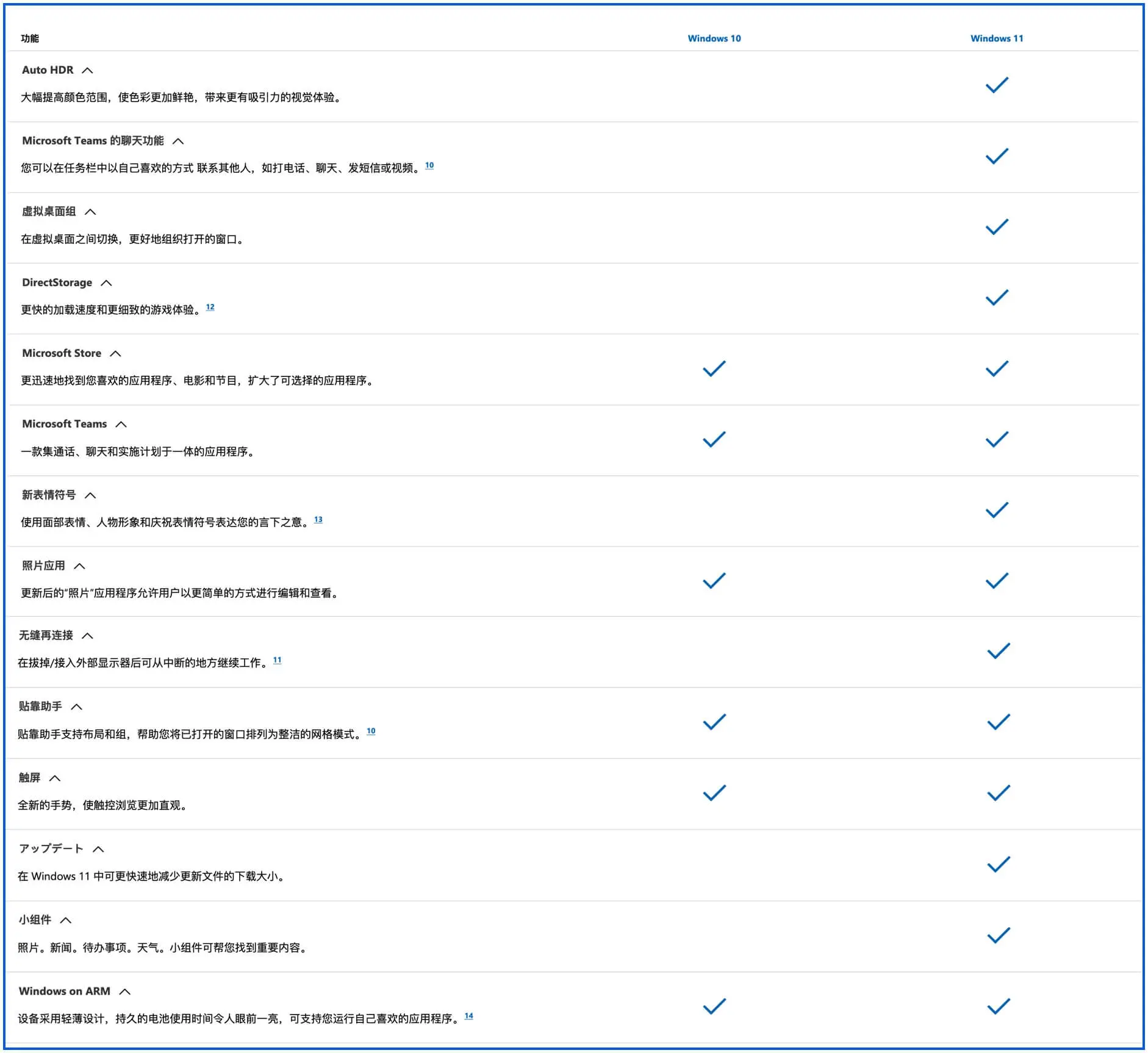Click Windows 10 checkmark in Microsoft Teams app row
1148x1053 pixels.
coord(714,439)
